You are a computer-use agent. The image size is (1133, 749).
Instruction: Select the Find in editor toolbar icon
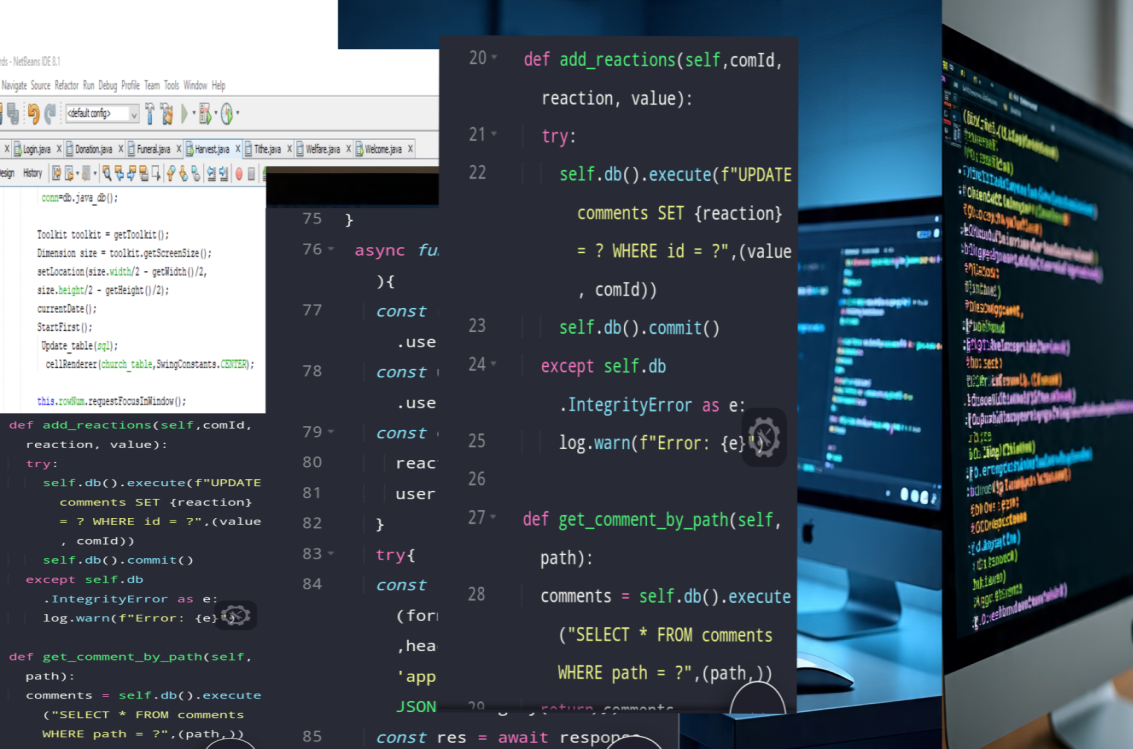tap(106, 173)
